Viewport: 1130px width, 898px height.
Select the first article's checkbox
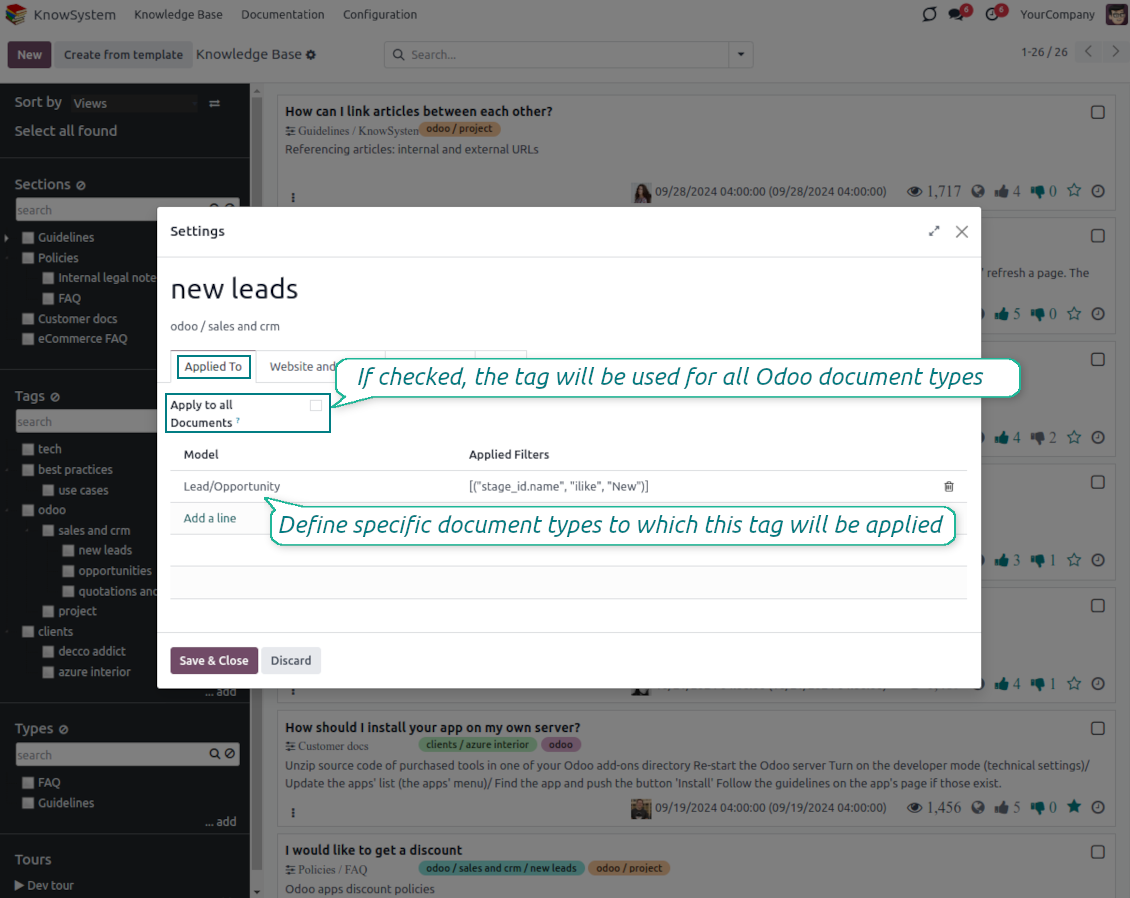tap(1097, 113)
